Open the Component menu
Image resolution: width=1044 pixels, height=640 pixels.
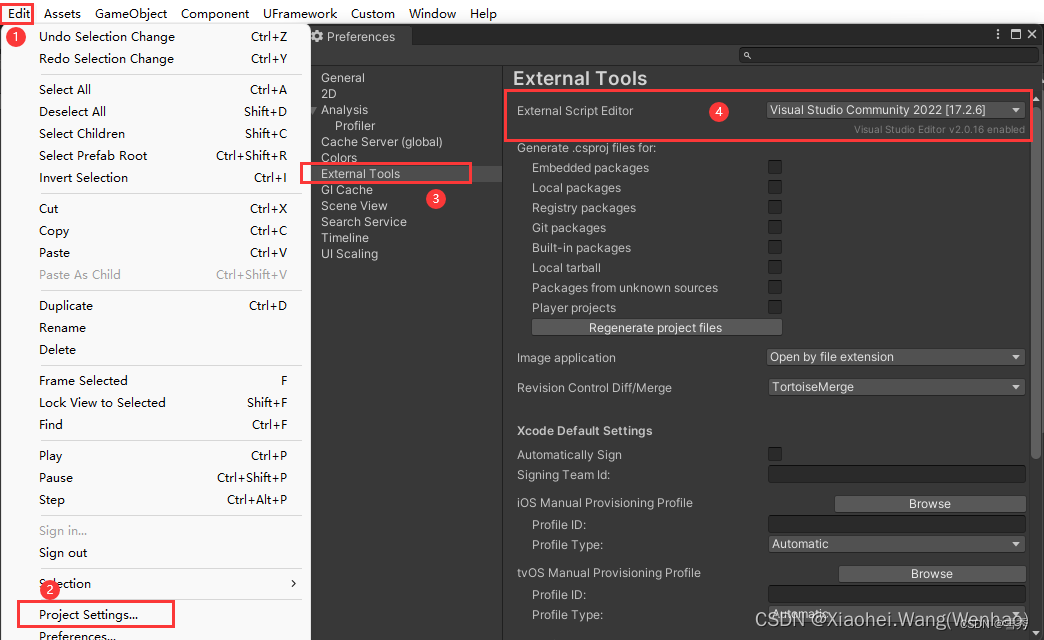[x=215, y=13]
